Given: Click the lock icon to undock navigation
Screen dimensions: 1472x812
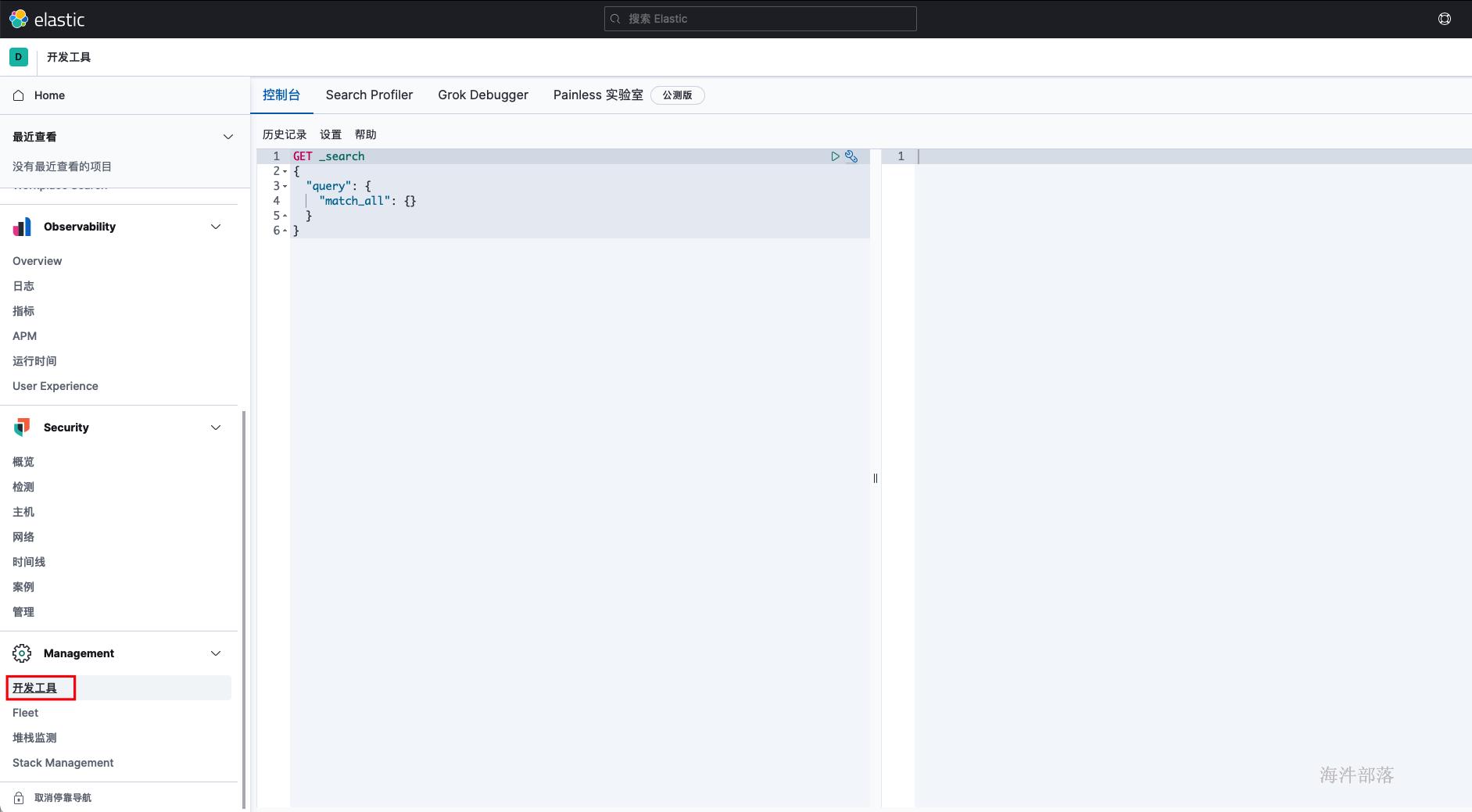Looking at the screenshot, I should (19, 798).
